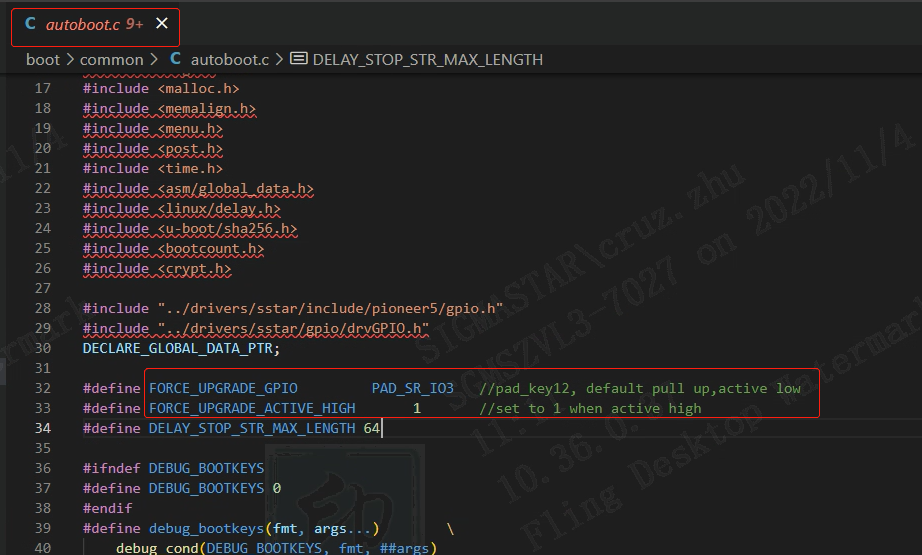Click the <malloc.h> include on line 17

coord(198,88)
